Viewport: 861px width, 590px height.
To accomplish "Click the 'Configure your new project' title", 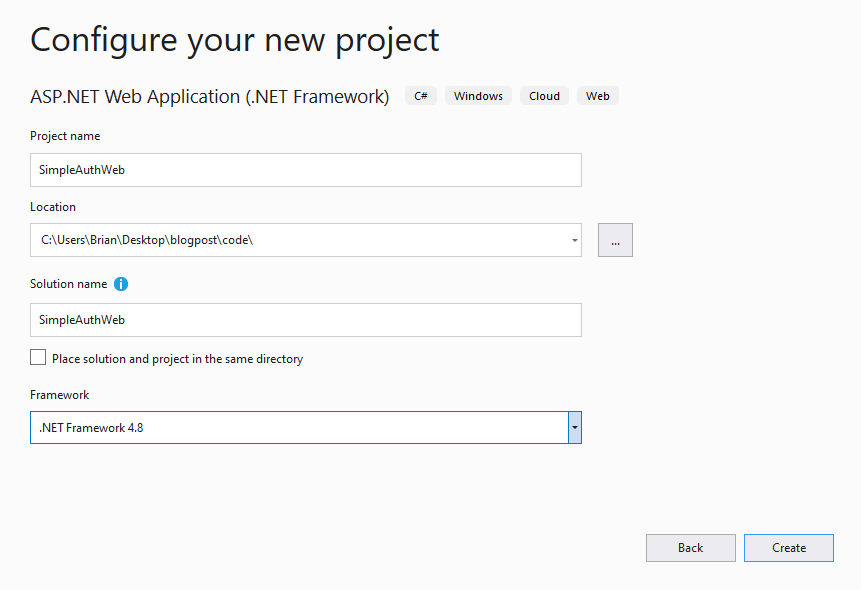I will coord(234,40).
